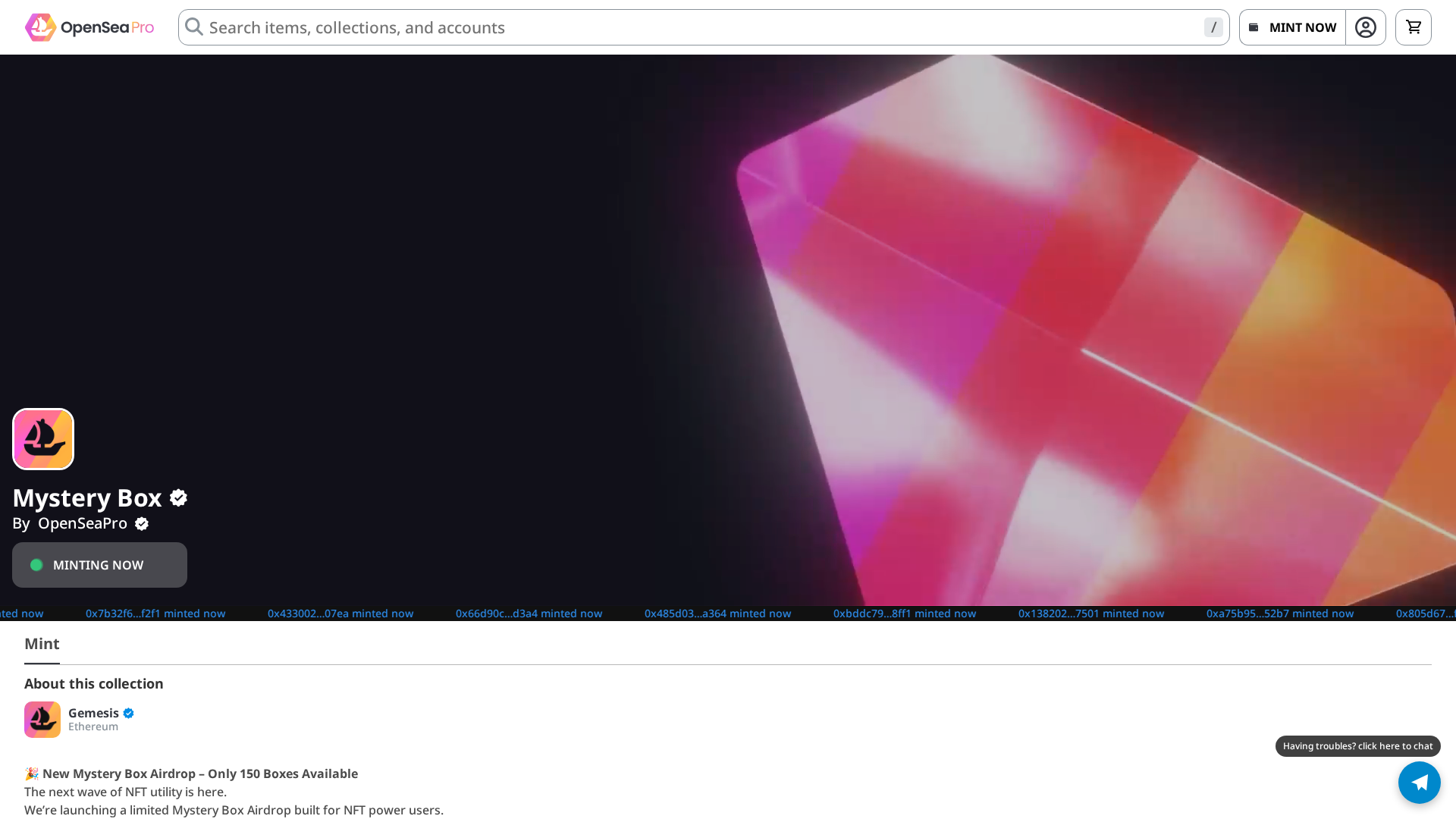The width and height of the screenshot is (1456, 819).
Task: Click 0xa75b95...52b7 minted now entry
Action: 1280,613
